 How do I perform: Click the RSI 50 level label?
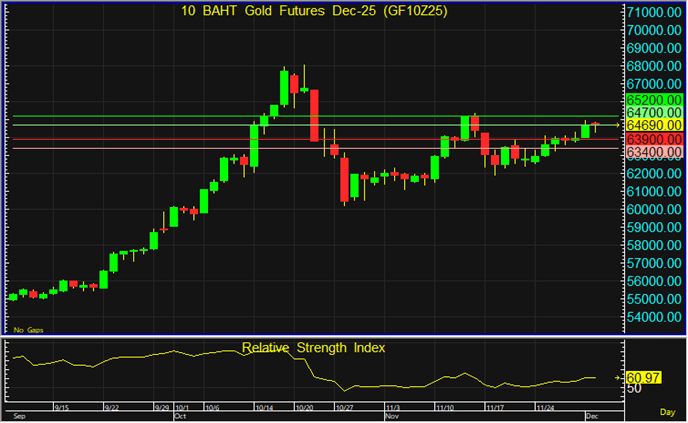point(633,388)
